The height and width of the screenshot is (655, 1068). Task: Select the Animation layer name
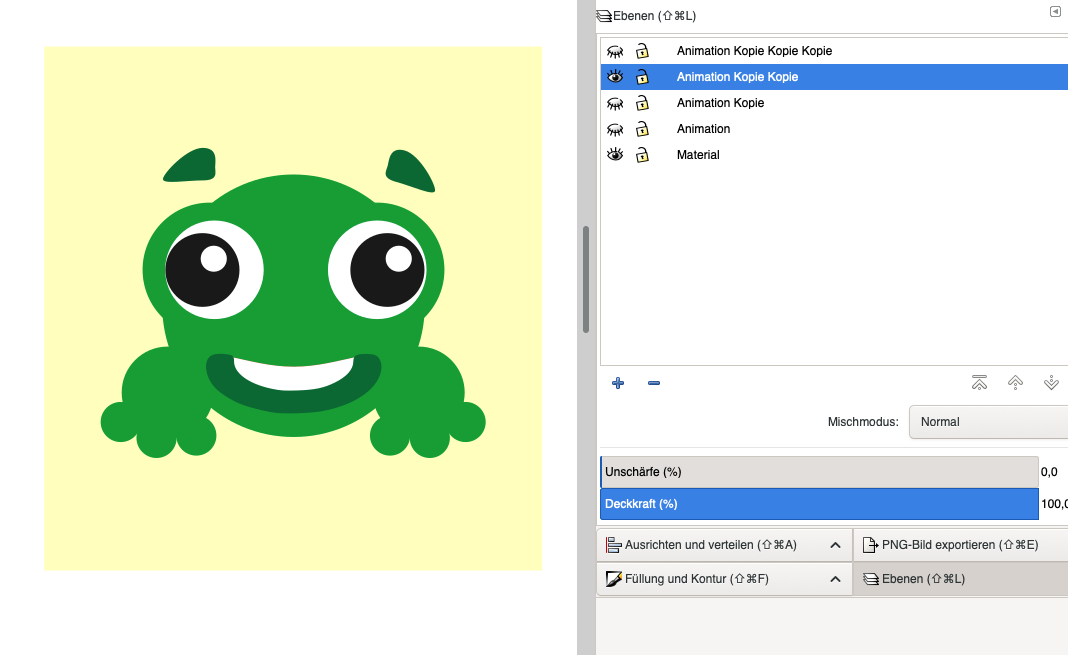click(x=703, y=129)
